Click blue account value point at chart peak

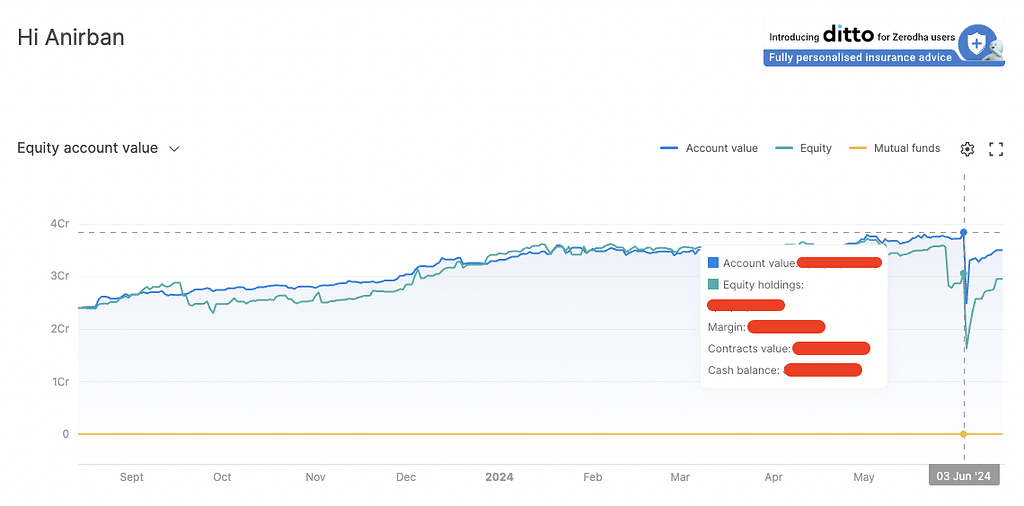pyautogui.click(x=964, y=232)
